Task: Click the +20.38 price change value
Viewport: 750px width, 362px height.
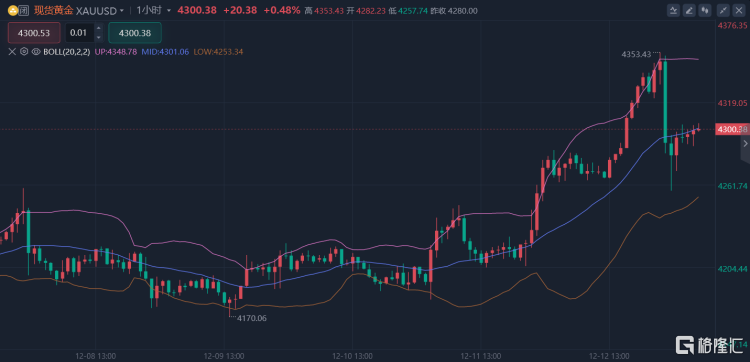Action: click(x=239, y=10)
